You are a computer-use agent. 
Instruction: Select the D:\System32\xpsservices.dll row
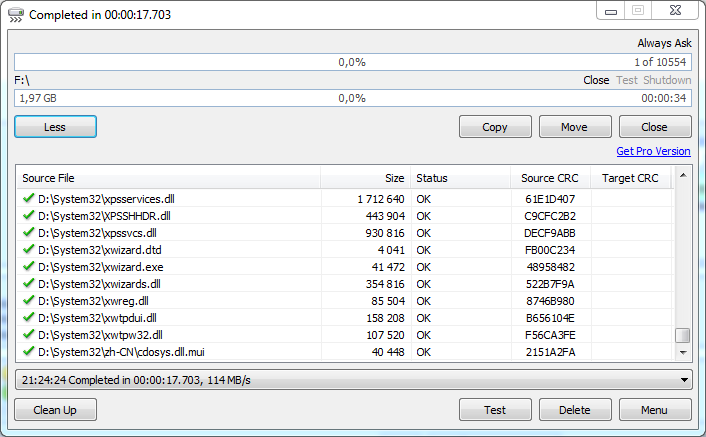(344, 198)
